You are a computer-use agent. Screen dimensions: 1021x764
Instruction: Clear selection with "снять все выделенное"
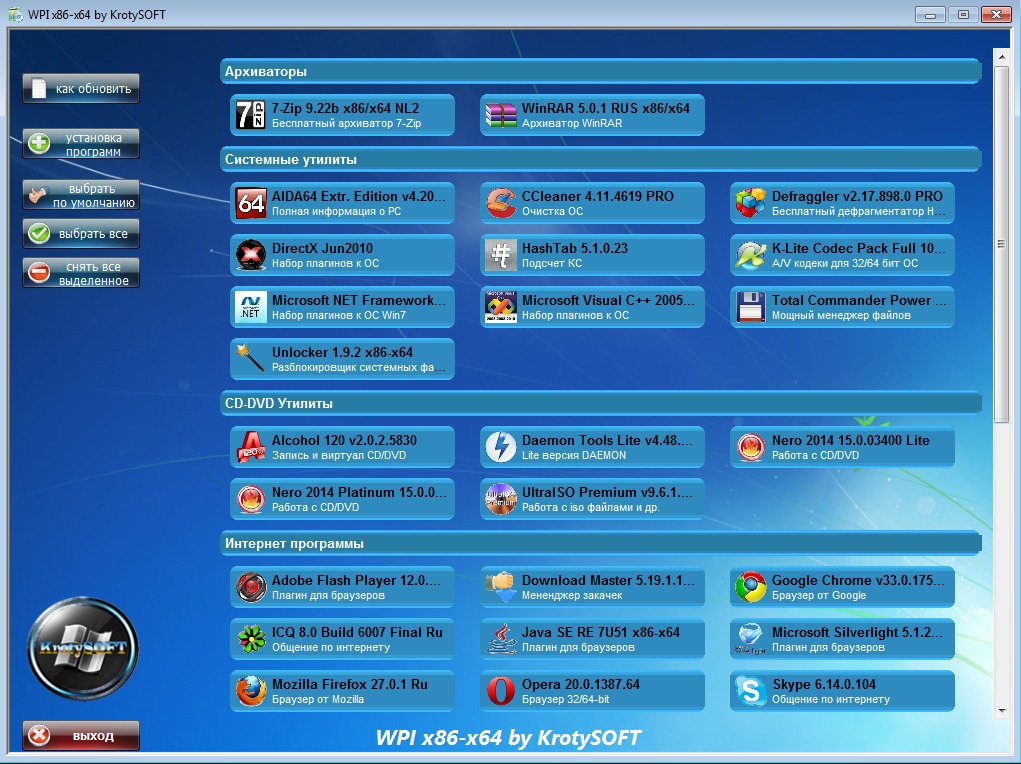pyautogui.click(x=81, y=273)
